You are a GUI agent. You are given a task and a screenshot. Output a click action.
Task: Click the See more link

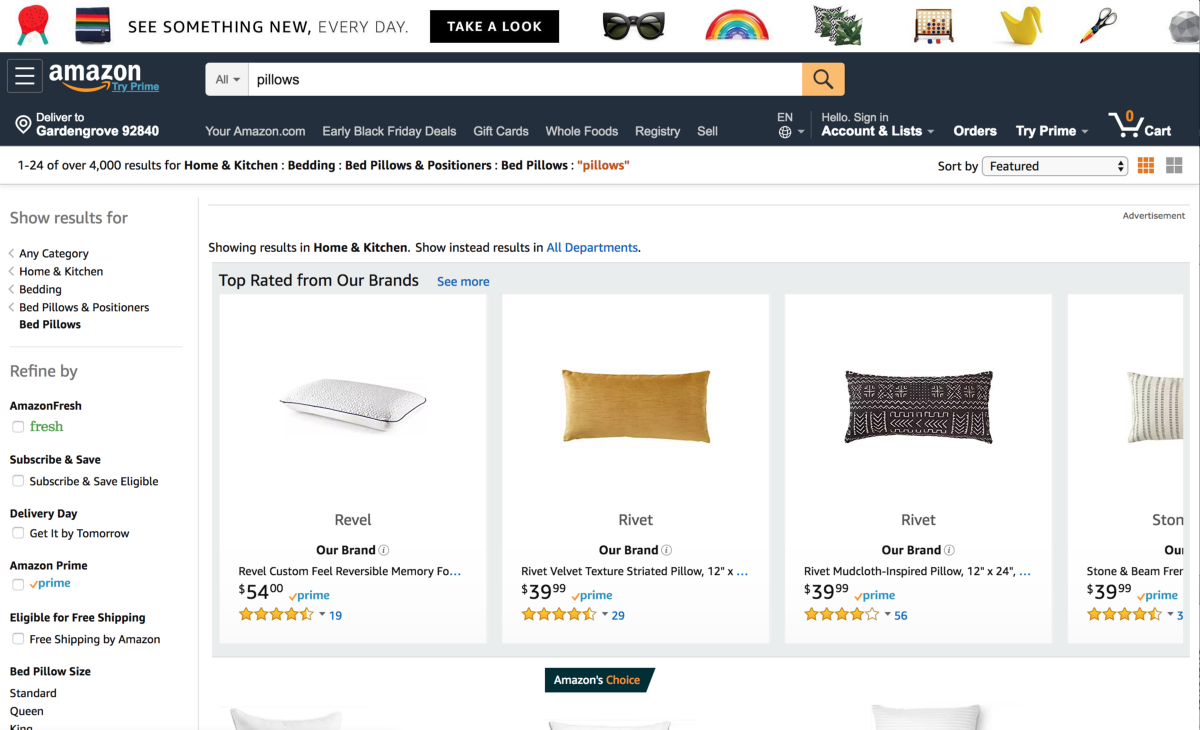(x=463, y=282)
